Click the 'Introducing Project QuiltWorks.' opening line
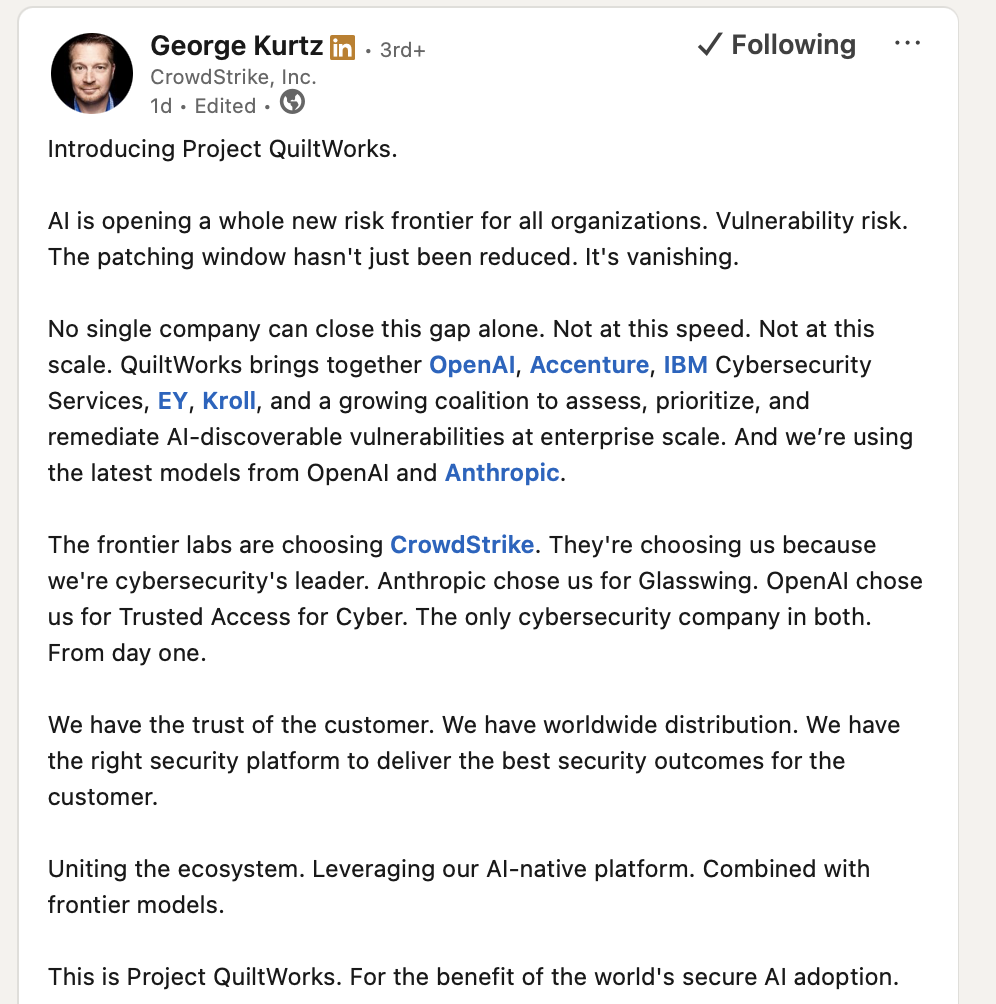Image resolution: width=996 pixels, height=1004 pixels. click(x=223, y=150)
